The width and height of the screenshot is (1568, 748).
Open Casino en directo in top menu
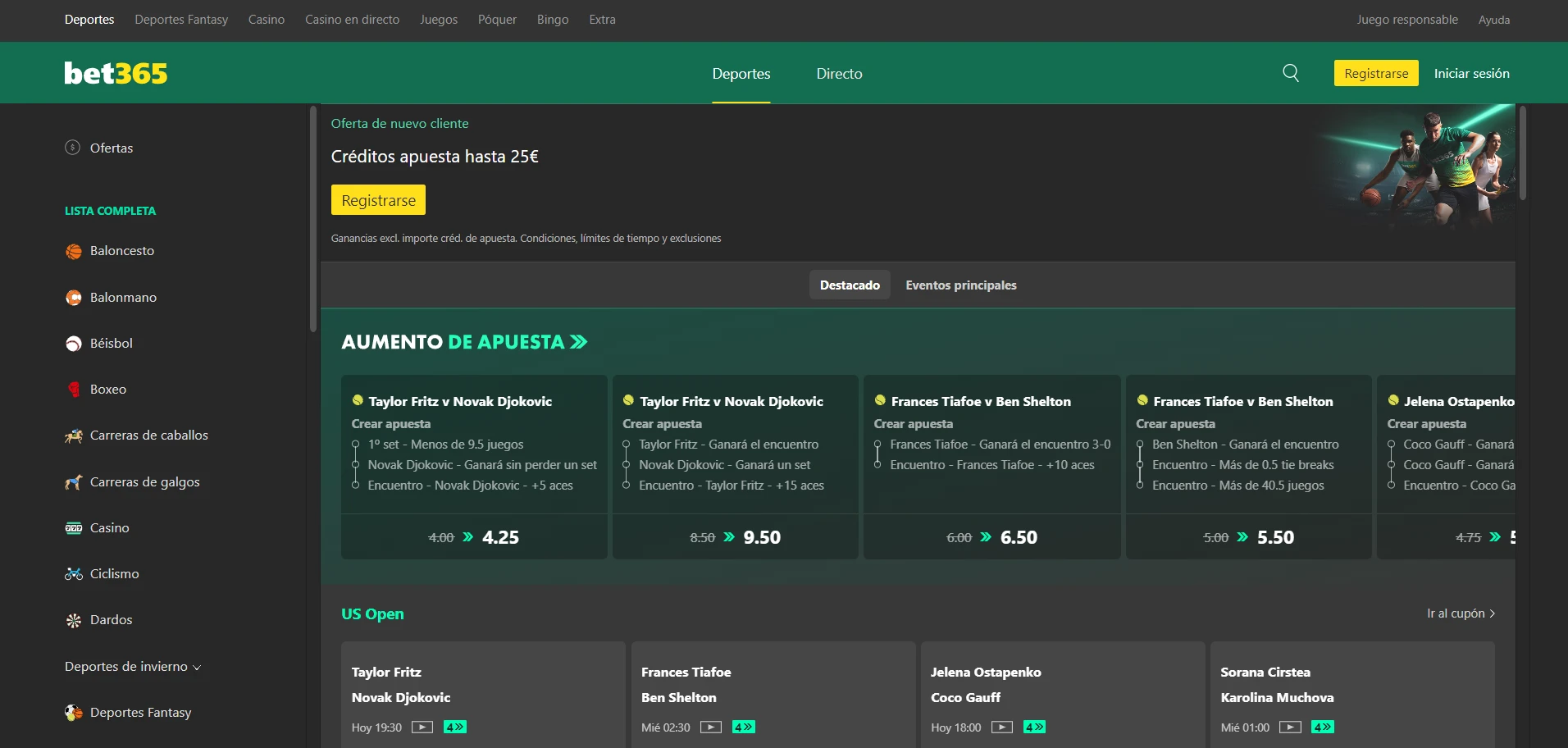tap(353, 20)
